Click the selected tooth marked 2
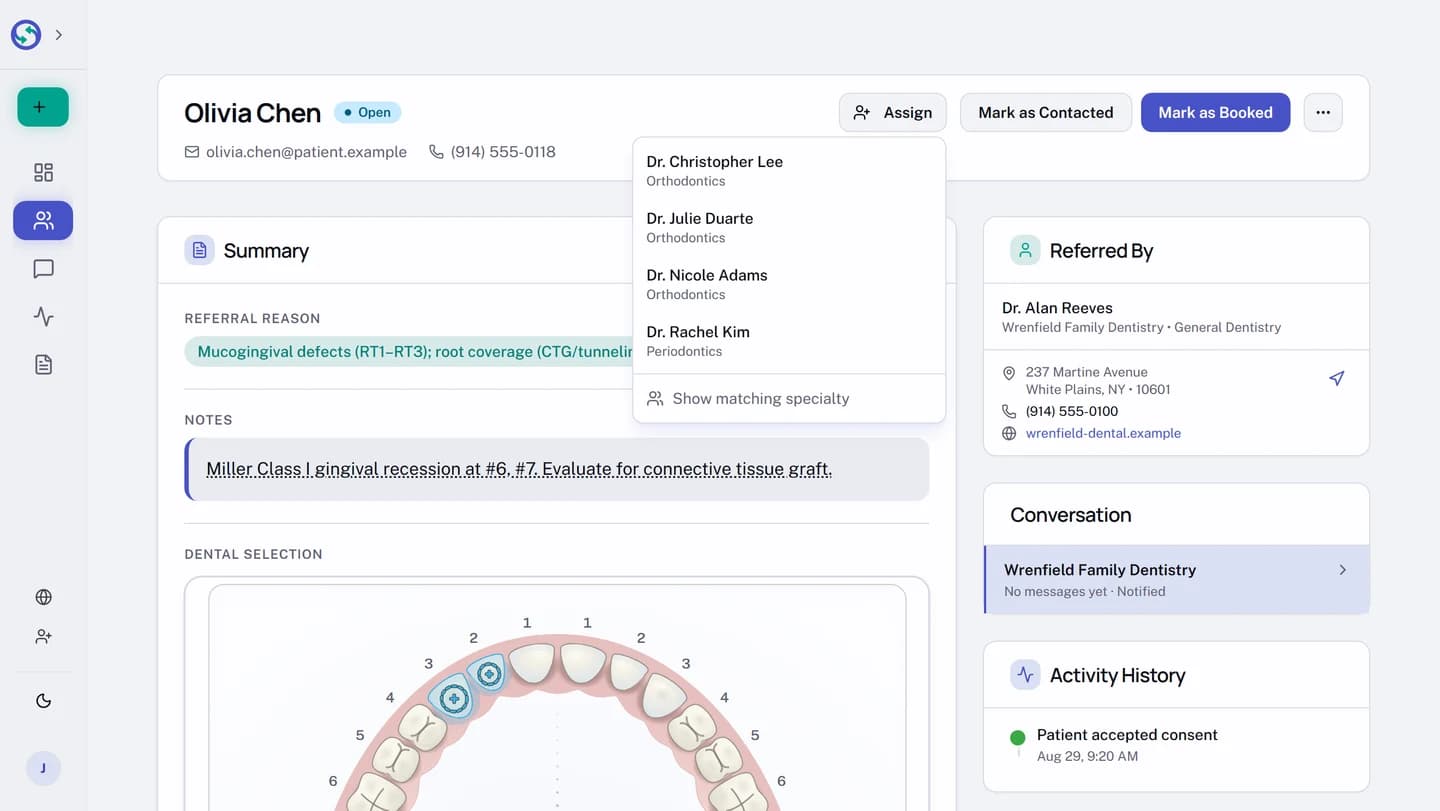This screenshot has width=1440, height=811. pyautogui.click(x=489, y=674)
